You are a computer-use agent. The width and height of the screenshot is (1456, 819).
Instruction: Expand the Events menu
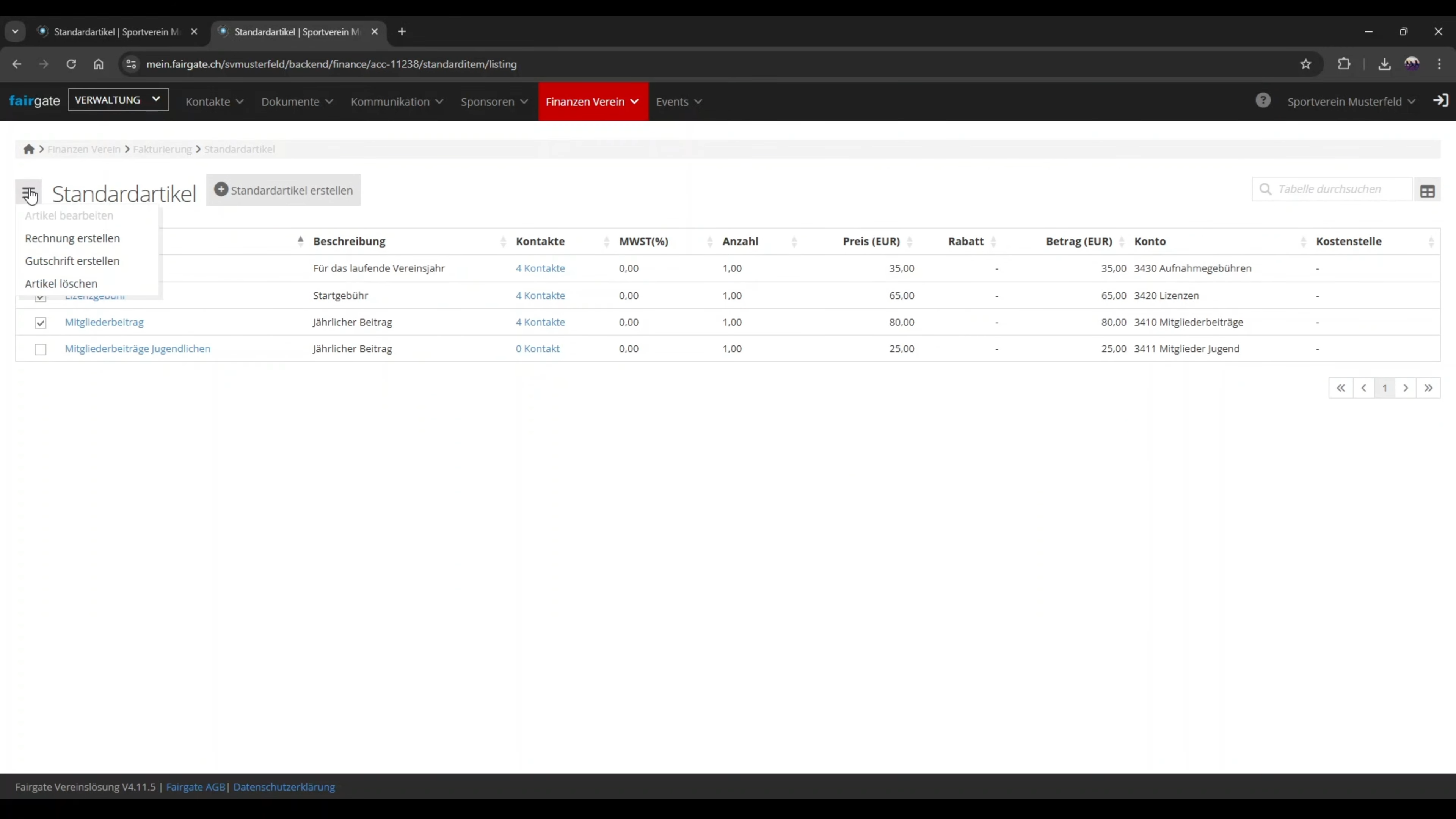pyautogui.click(x=679, y=102)
